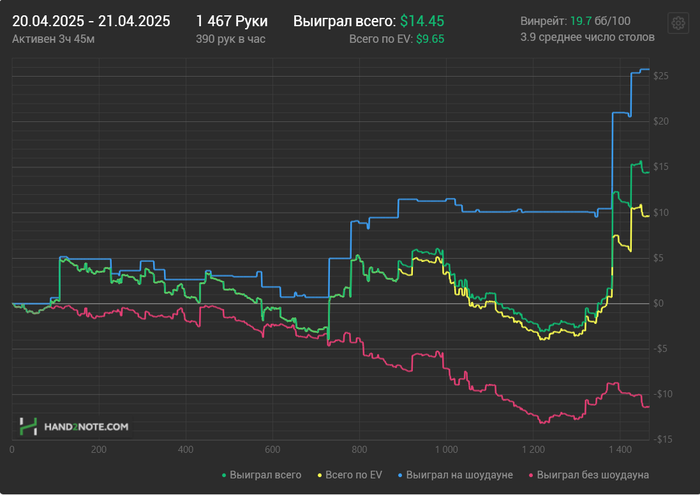This screenshot has height=495, width=700.
Task: Click the 'Выиграл всего:' header label
Action: click(x=344, y=21)
